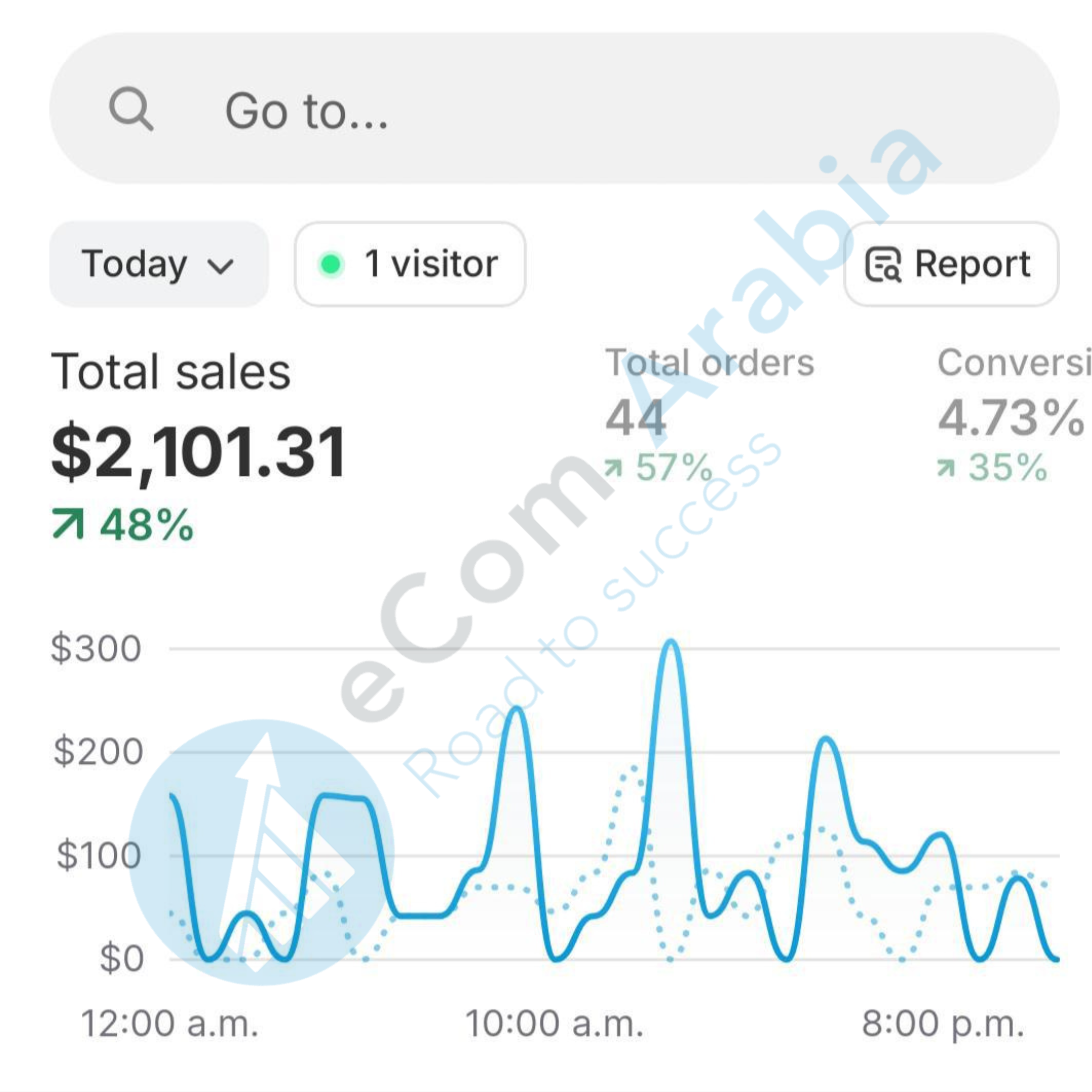Click the search magnifier icon
The width and height of the screenshot is (1092, 1092).
click(x=130, y=109)
